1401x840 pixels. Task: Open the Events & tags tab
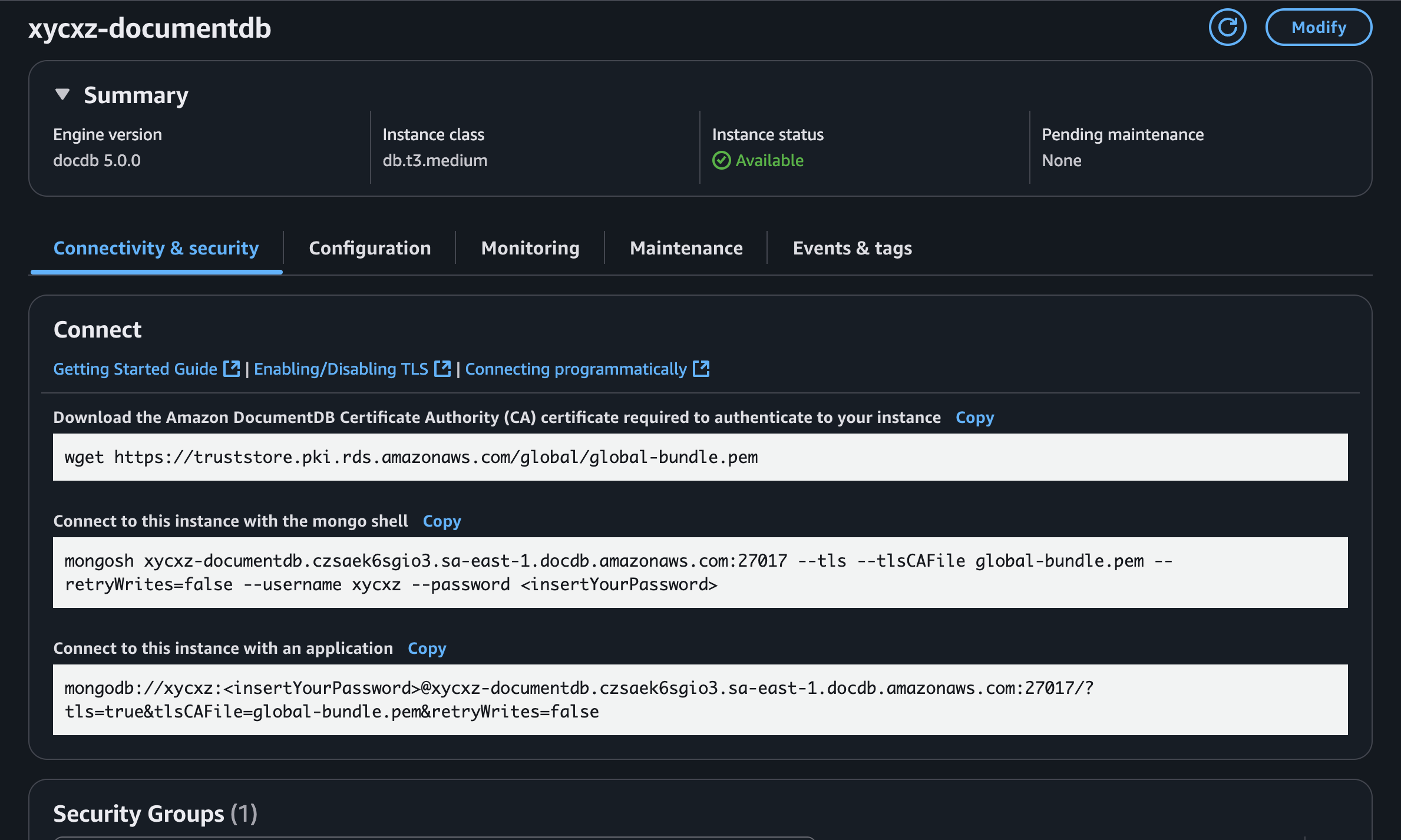tap(852, 248)
